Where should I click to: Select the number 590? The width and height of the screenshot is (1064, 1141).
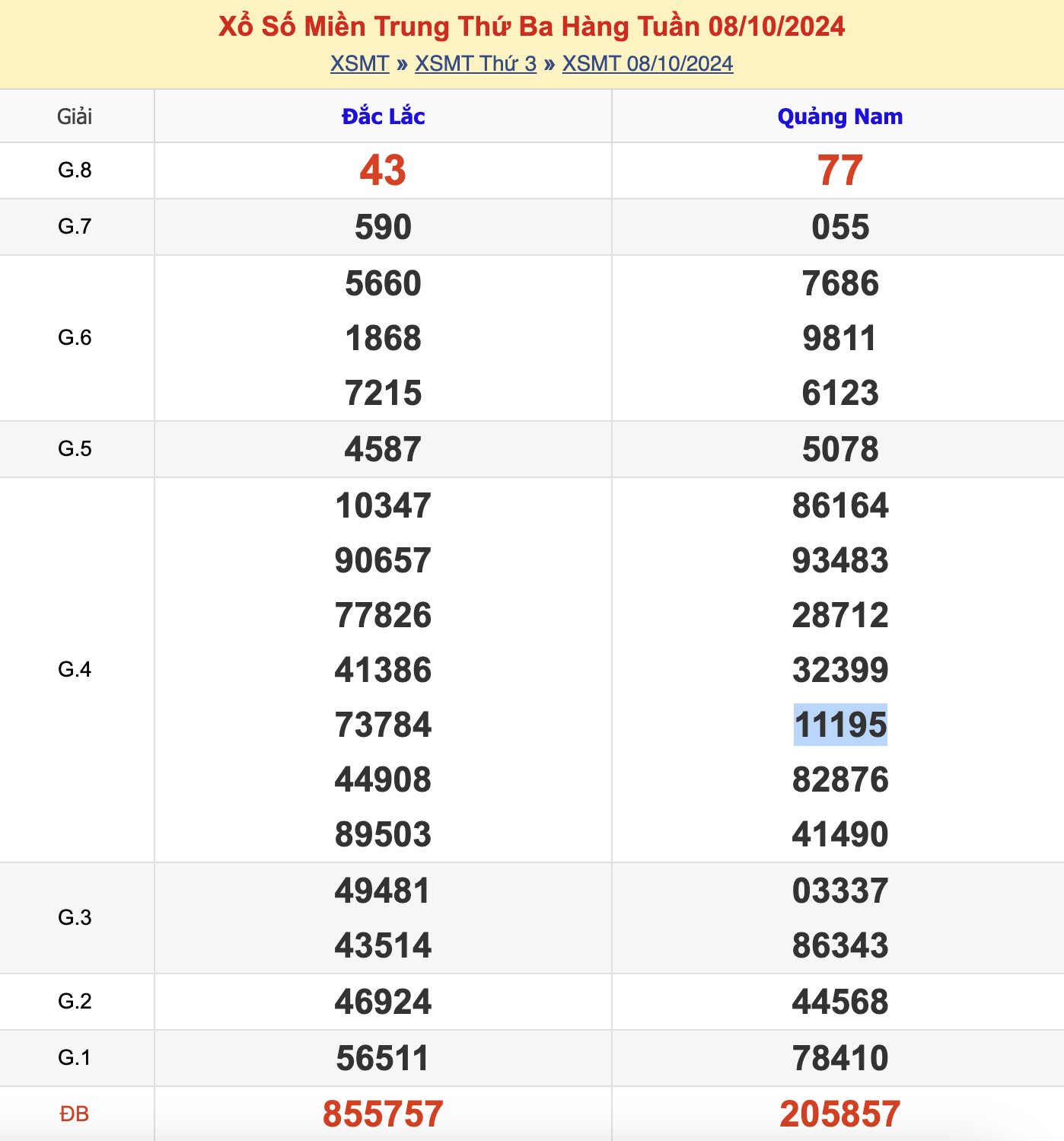coord(383,227)
